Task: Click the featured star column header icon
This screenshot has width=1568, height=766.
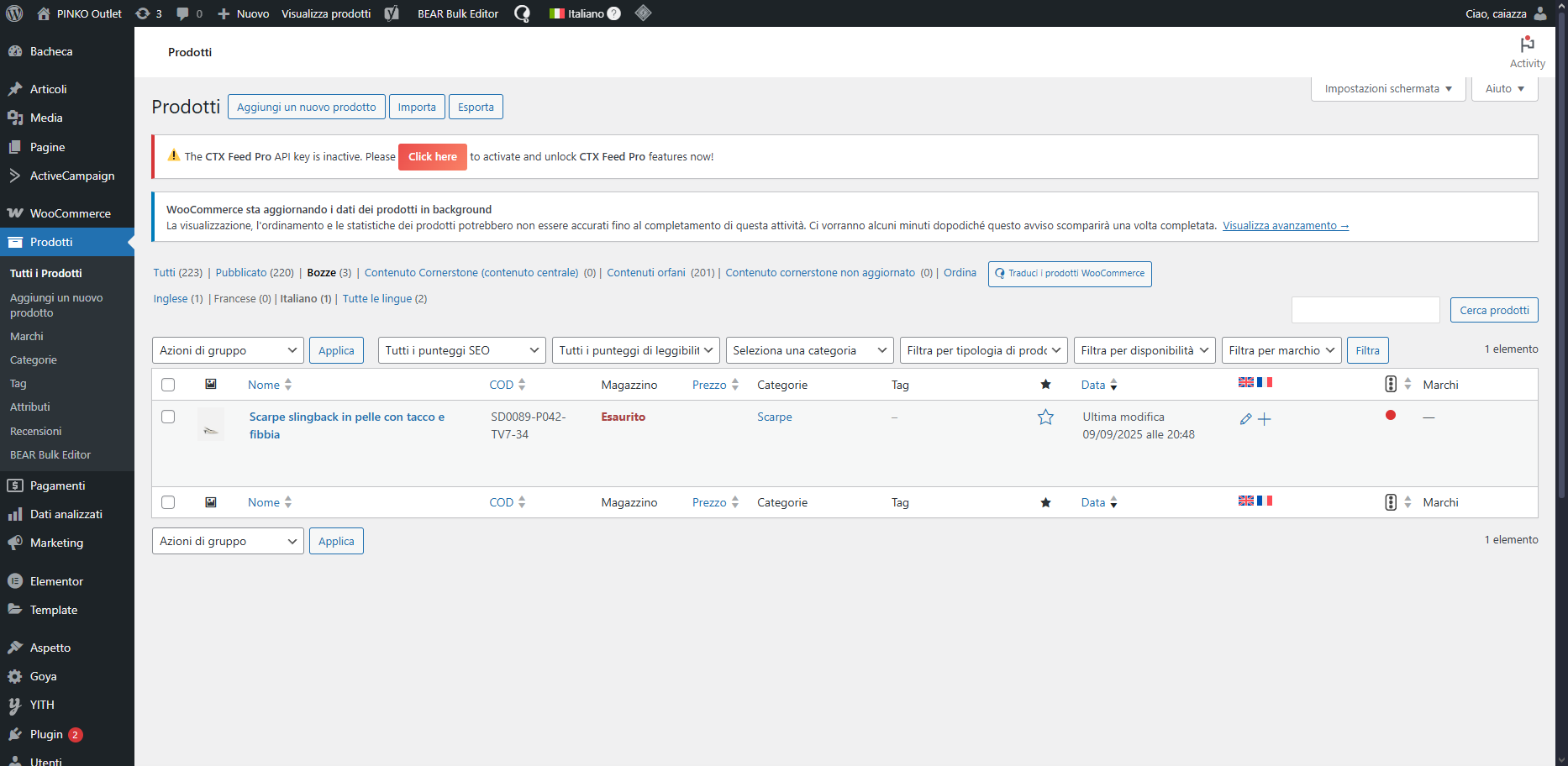Action: (x=1045, y=385)
